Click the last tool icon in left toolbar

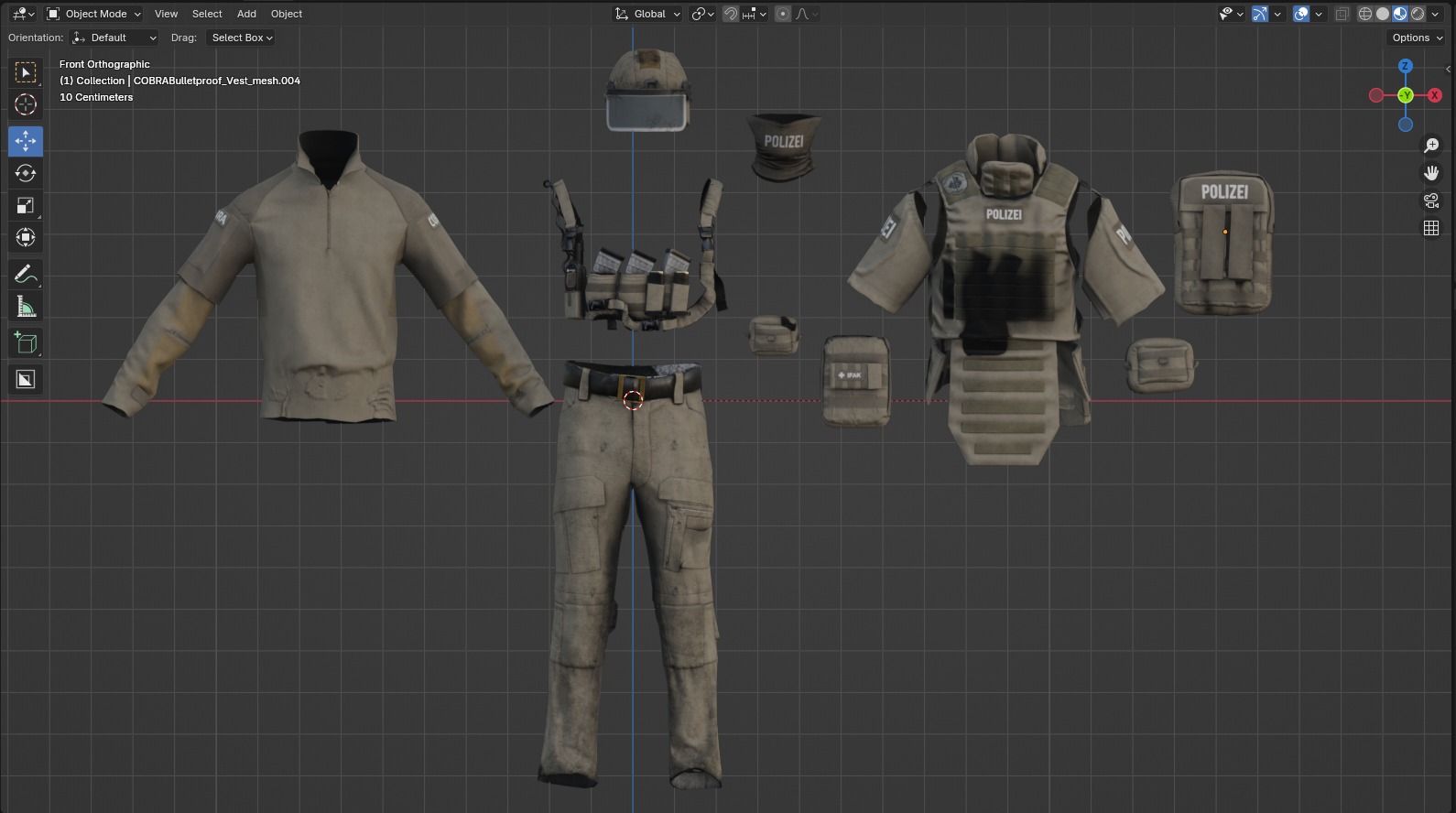(26, 379)
